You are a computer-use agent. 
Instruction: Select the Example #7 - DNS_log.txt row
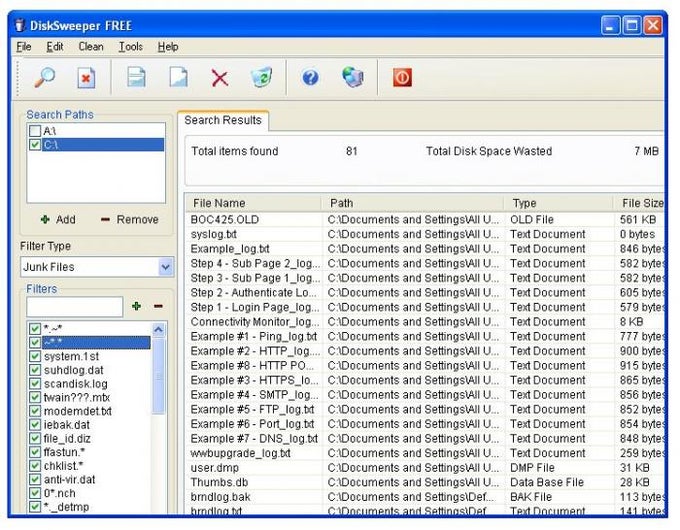[x=425, y=438]
